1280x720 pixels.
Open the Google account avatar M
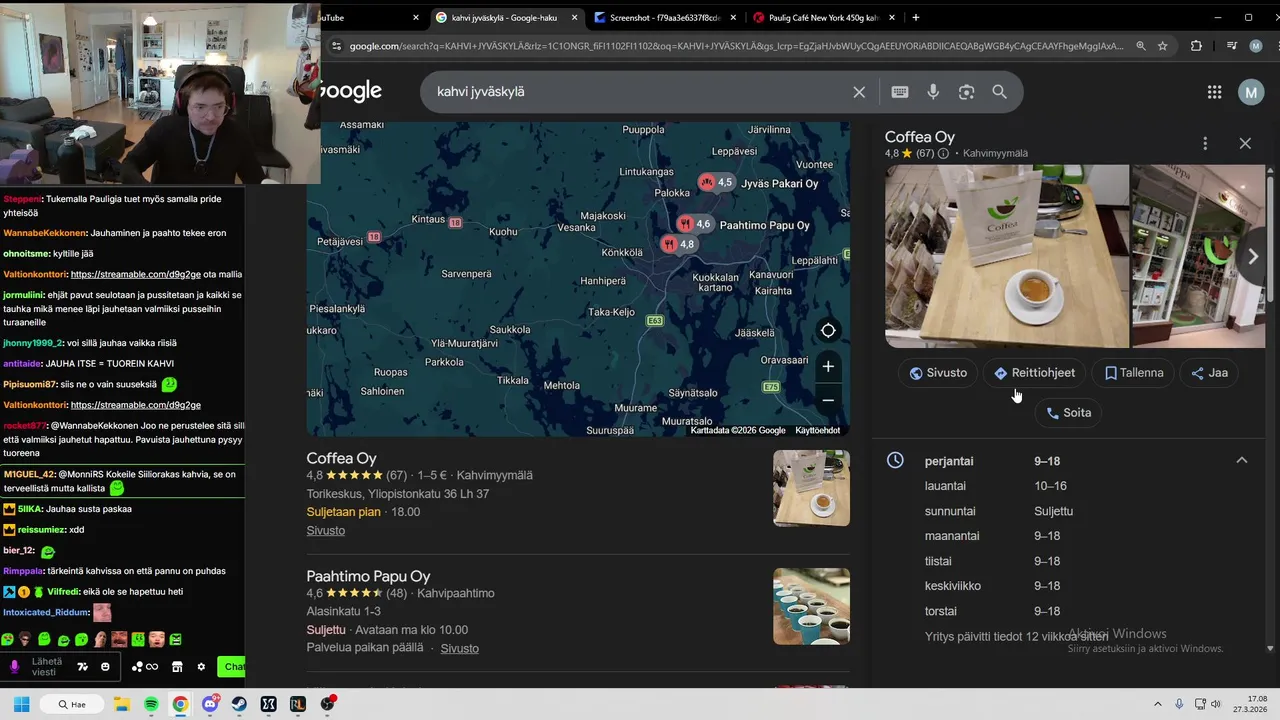coord(1251,92)
